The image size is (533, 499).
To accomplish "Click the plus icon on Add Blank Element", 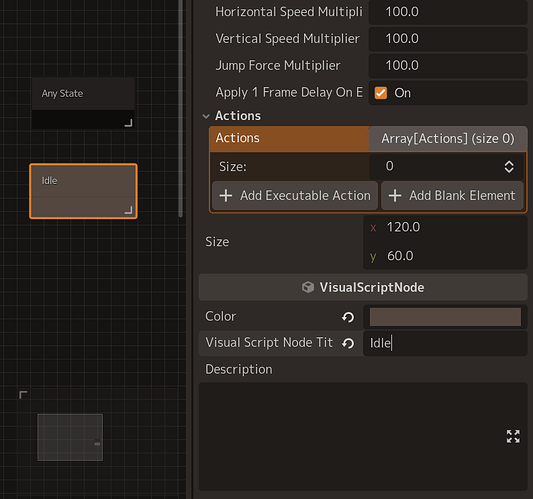I will click(395, 196).
